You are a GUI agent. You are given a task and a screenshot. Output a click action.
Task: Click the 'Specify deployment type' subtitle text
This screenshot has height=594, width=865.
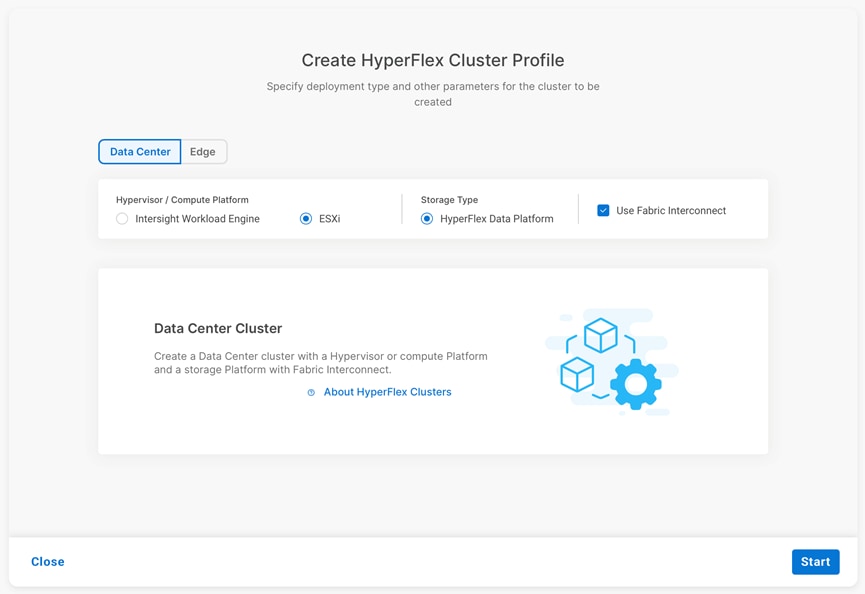pyautogui.click(x=432, y=94)
